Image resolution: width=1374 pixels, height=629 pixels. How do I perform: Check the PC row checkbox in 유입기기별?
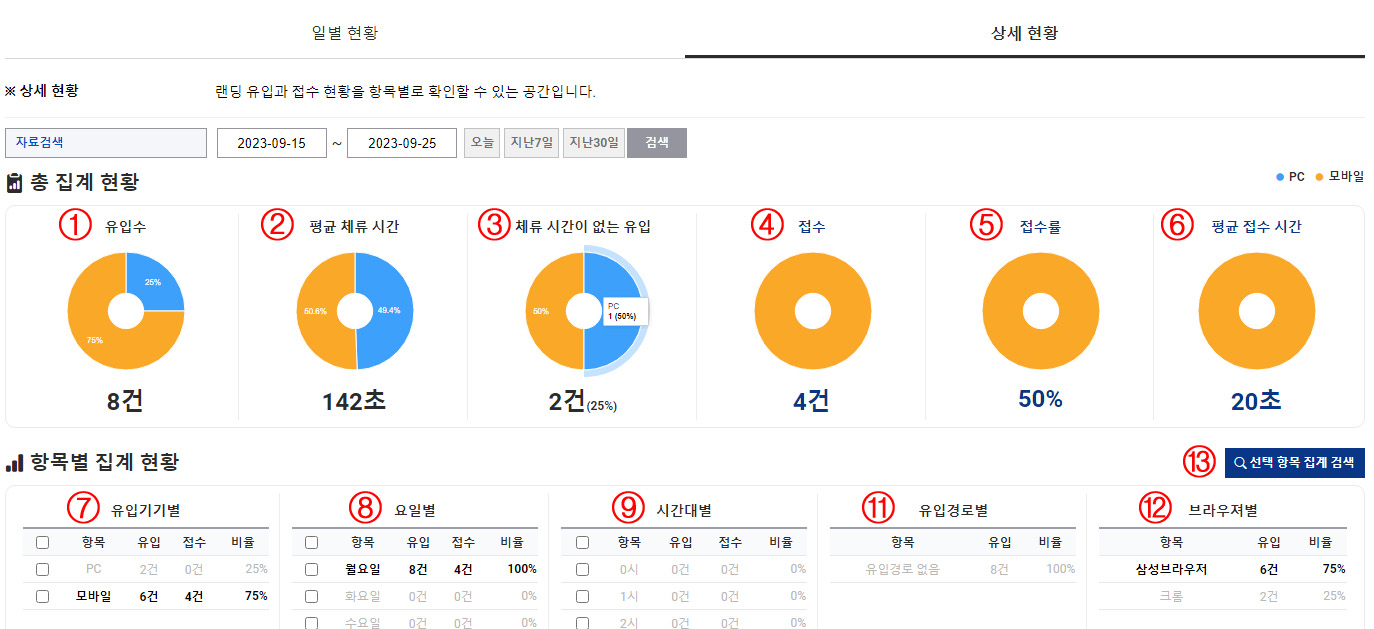(x=42, y=569)
